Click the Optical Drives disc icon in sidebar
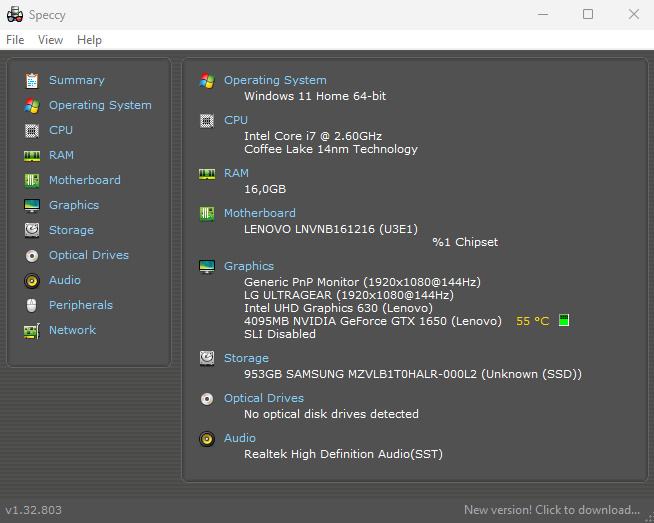Viewport: 654px width, 523px height. pos(31,255)
